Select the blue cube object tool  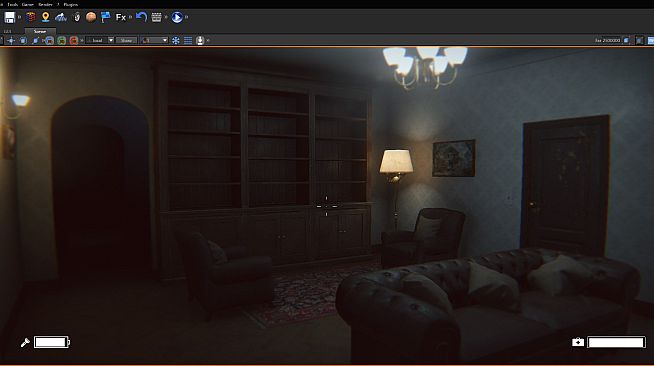point(23,40)
